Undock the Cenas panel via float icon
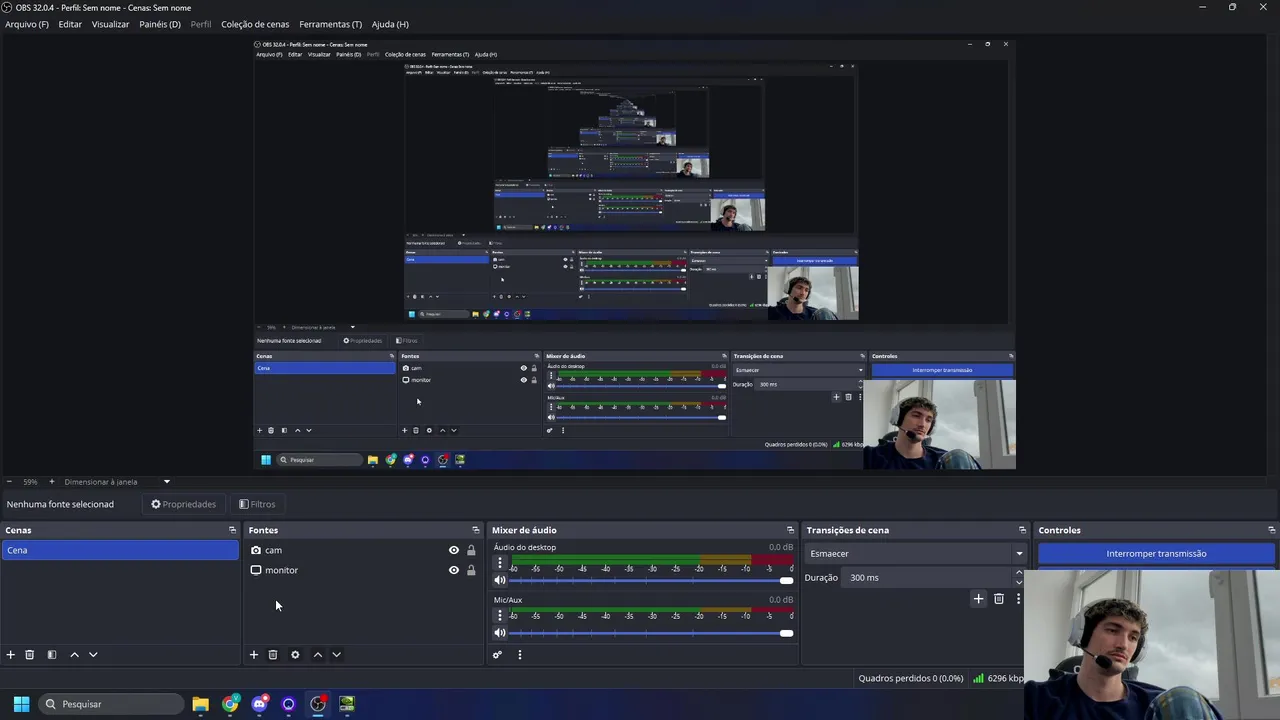1280x720 pixels. [x=232, y=530]
